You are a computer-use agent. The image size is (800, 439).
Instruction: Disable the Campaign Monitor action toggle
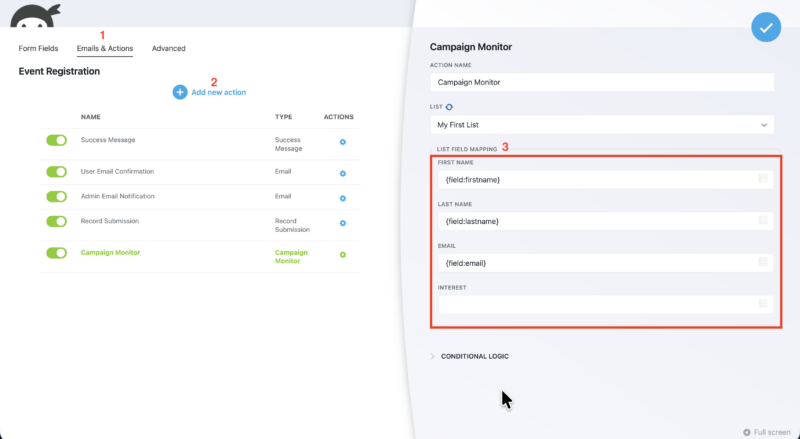(57, 253)
